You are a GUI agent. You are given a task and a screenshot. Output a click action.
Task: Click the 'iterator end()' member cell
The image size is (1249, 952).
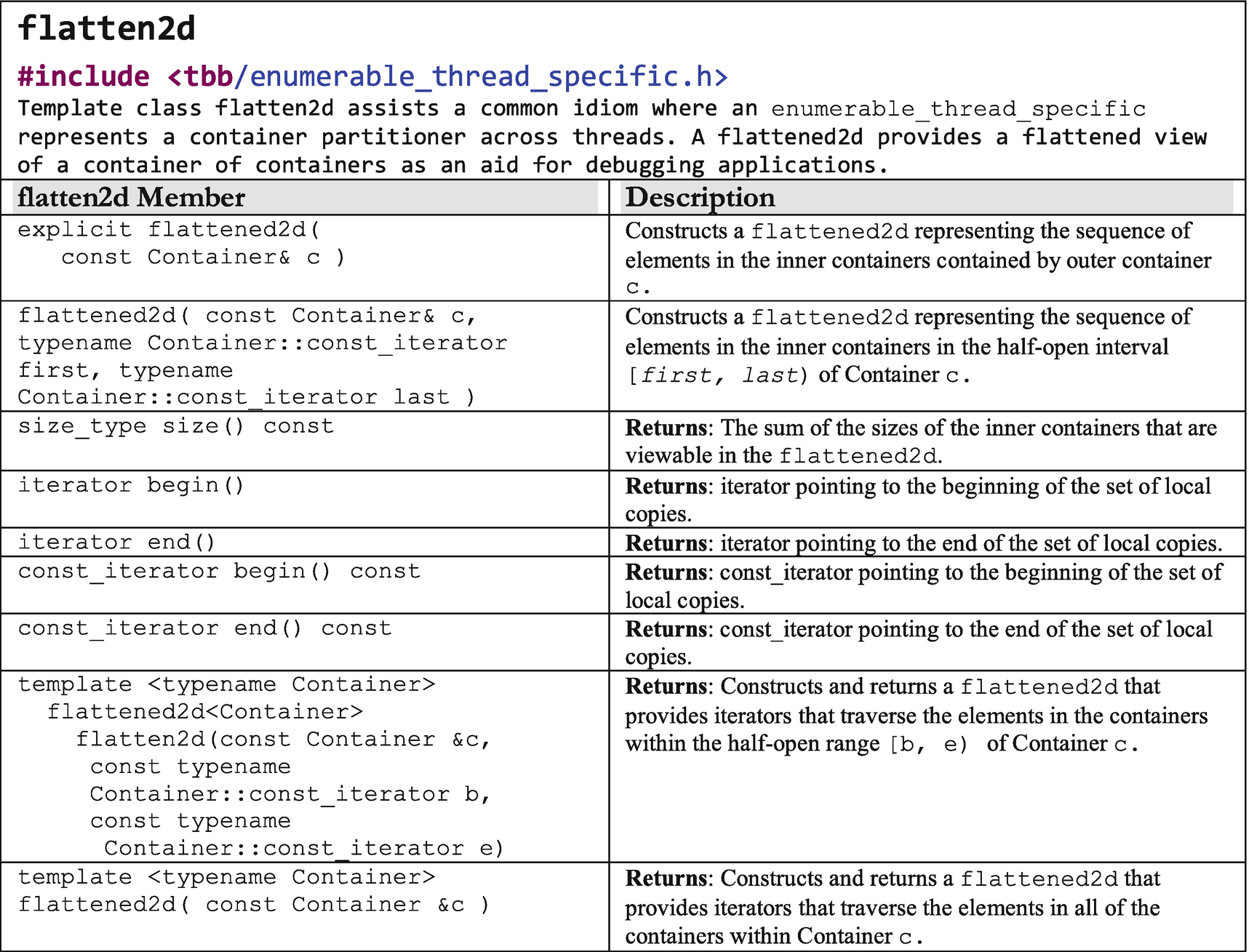(305, 543)
